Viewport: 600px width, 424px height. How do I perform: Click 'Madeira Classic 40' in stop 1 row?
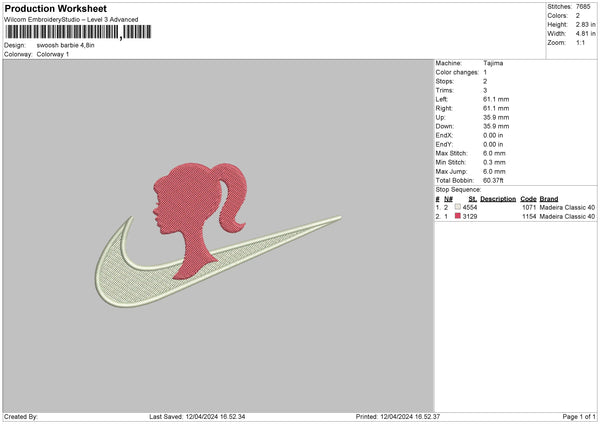pyautogui.click(x=567, y=207)
